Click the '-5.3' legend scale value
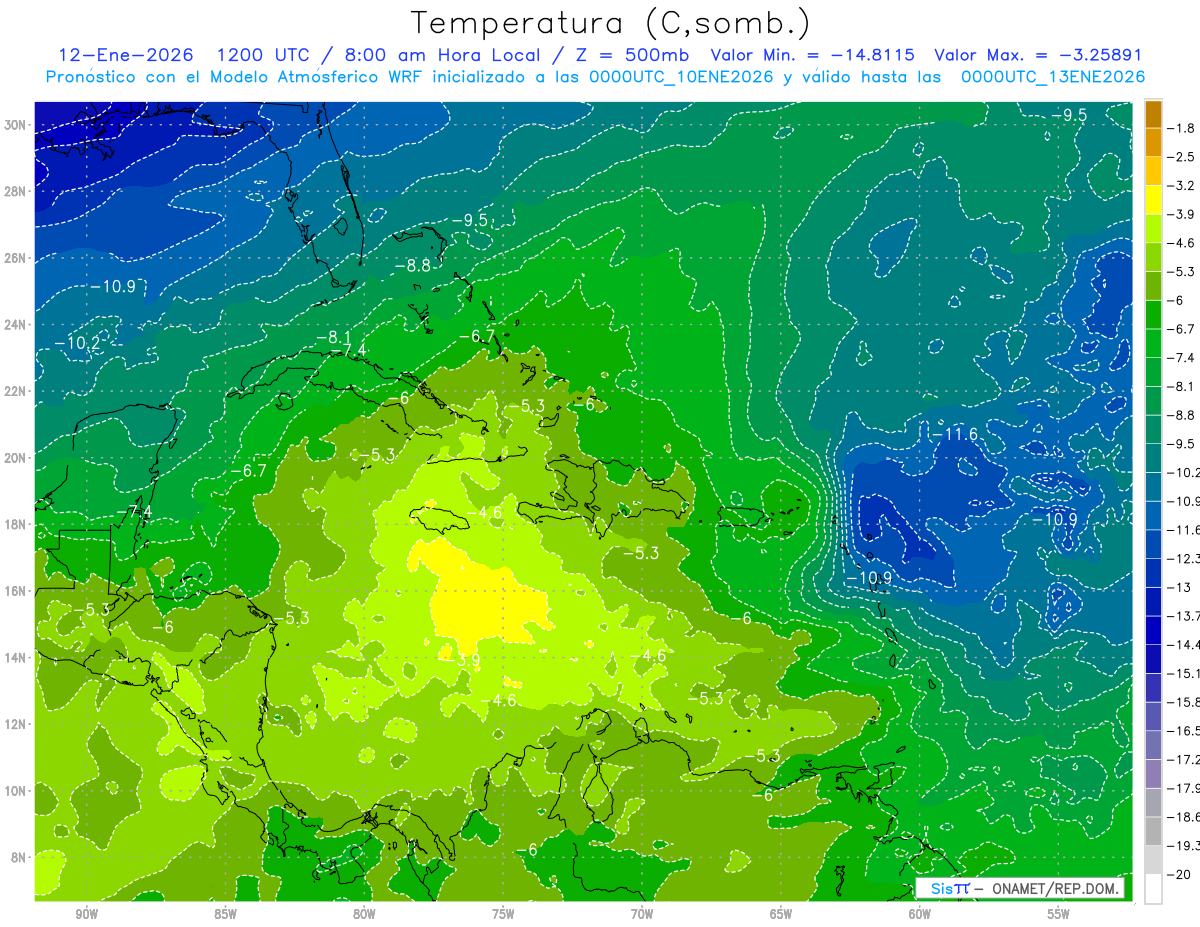 coord(1183,272)
